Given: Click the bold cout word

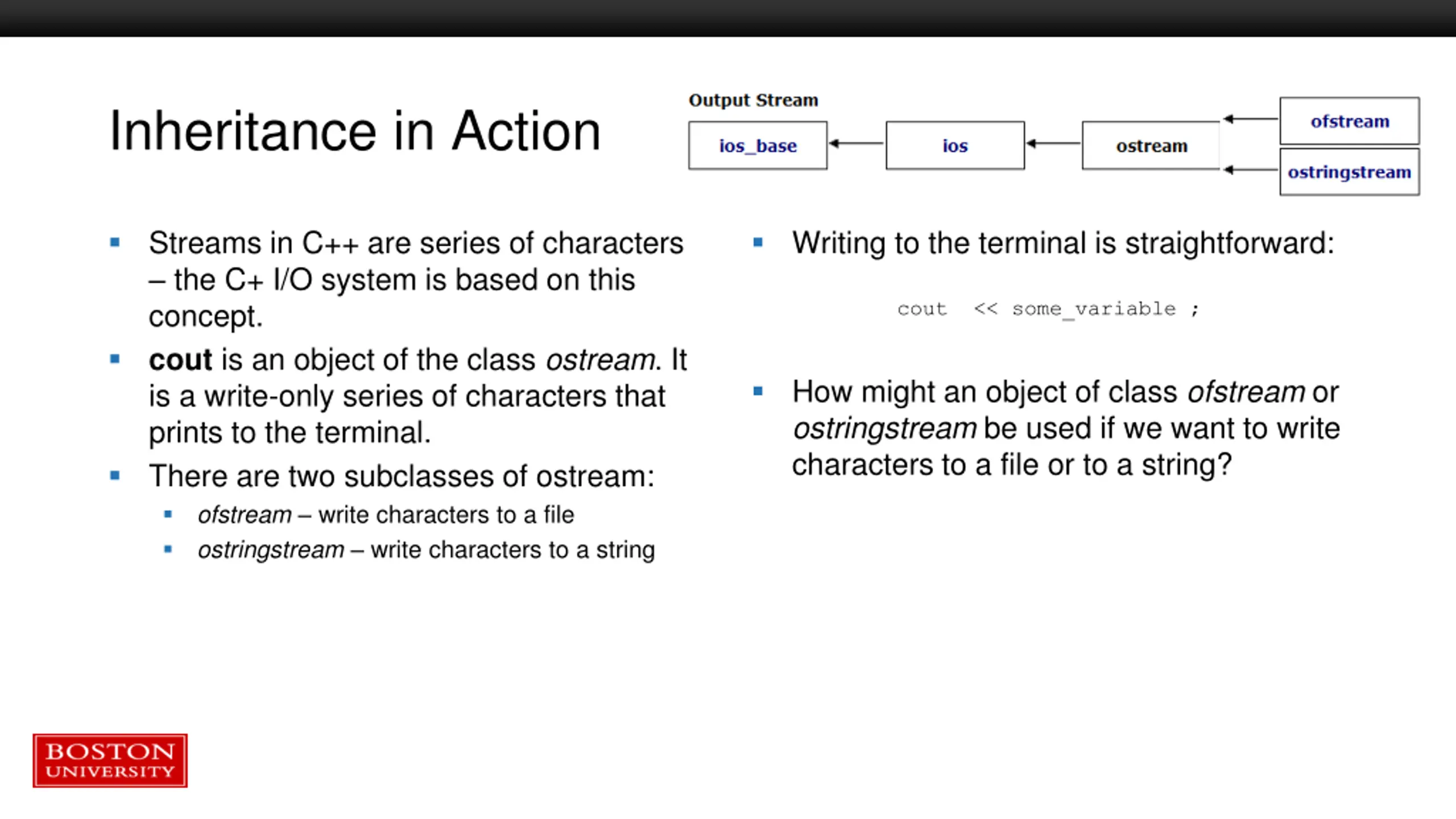Looking at the screenshot, I should [x=180, y=359].
